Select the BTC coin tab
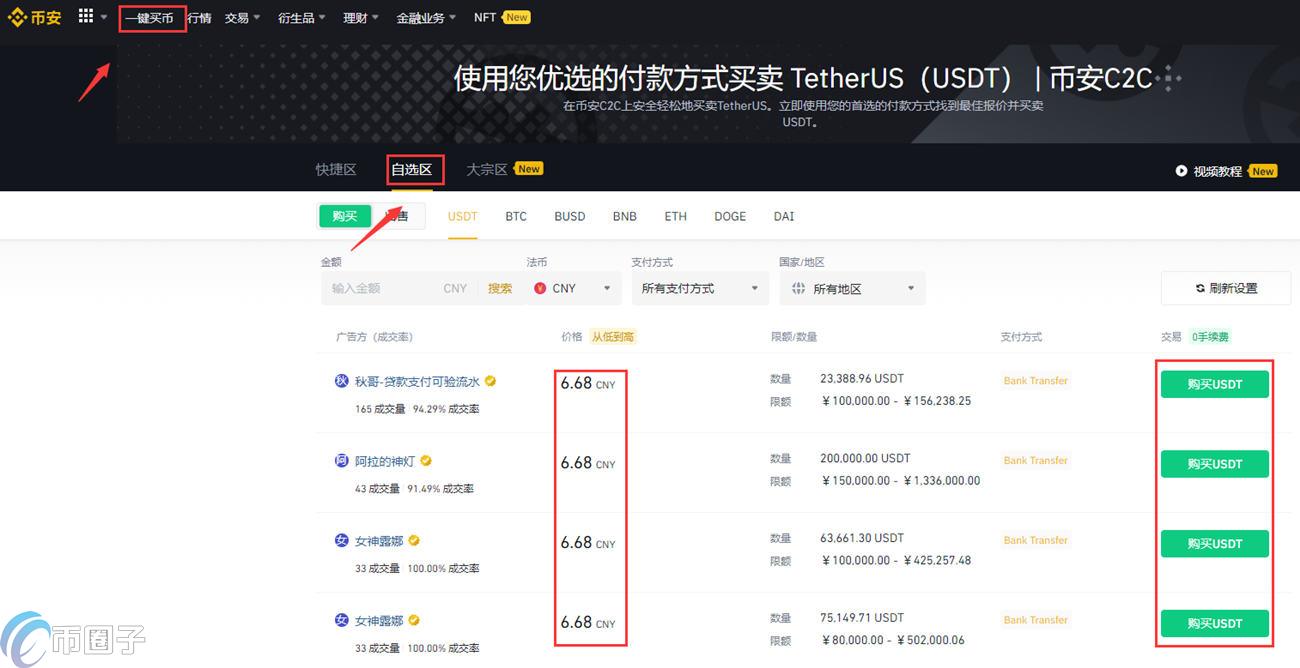 pyautogui.click(x=516, y=216)
